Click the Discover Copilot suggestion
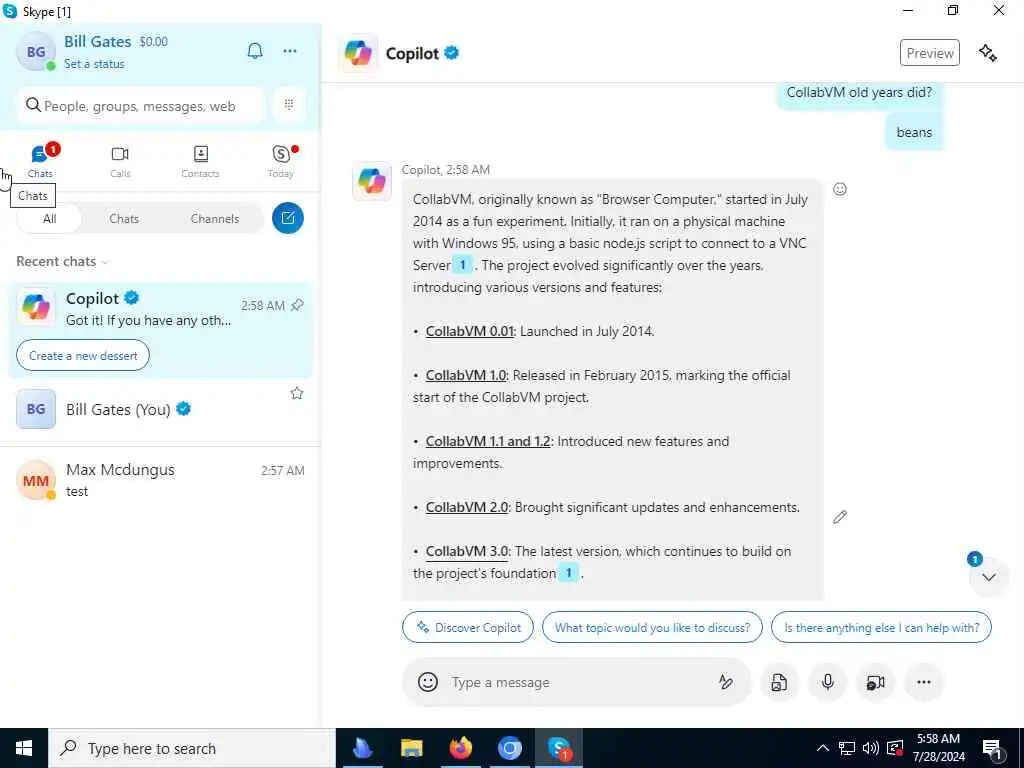 tap(468, 628)
